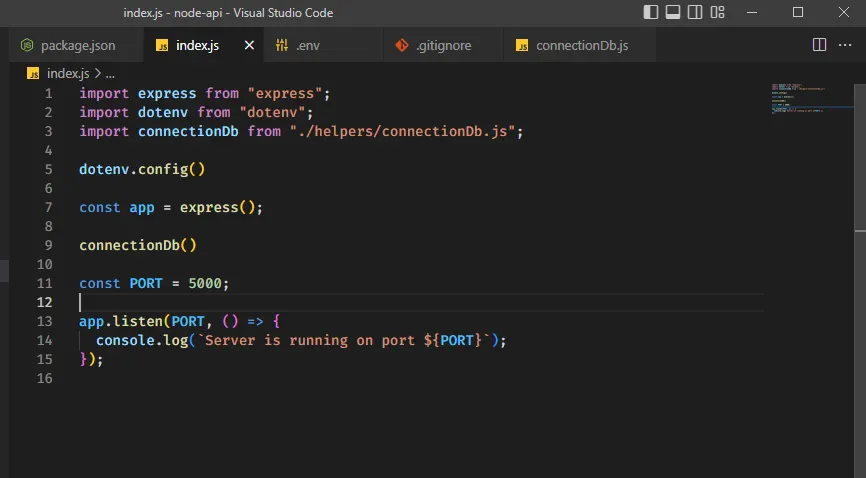The width and height of the screenshot is (866, 478).
Task: Toggle secondary side bar layout icon
Action: [695, 12]
